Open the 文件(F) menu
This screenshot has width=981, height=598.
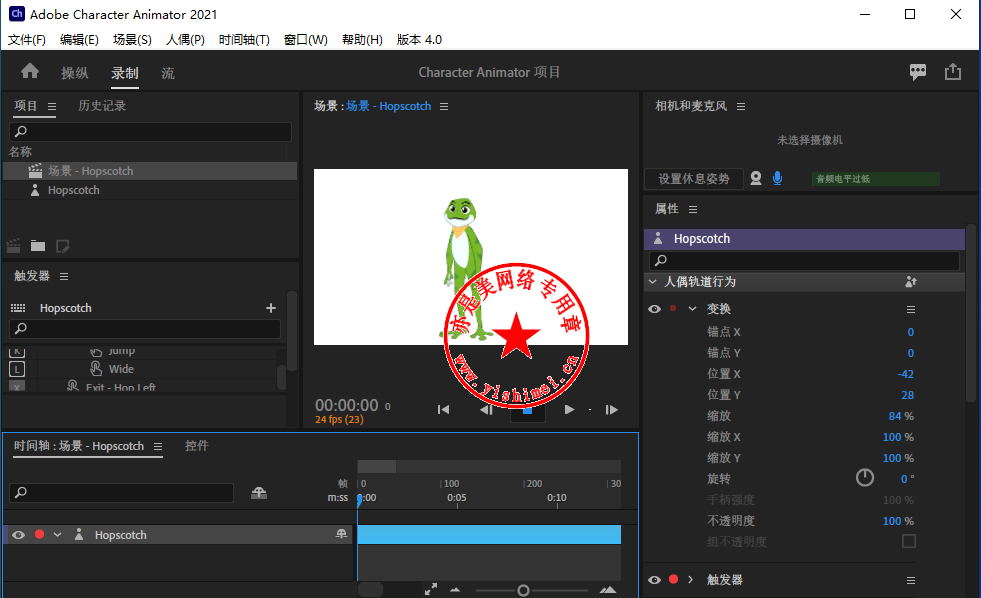[x=27, y=40]
